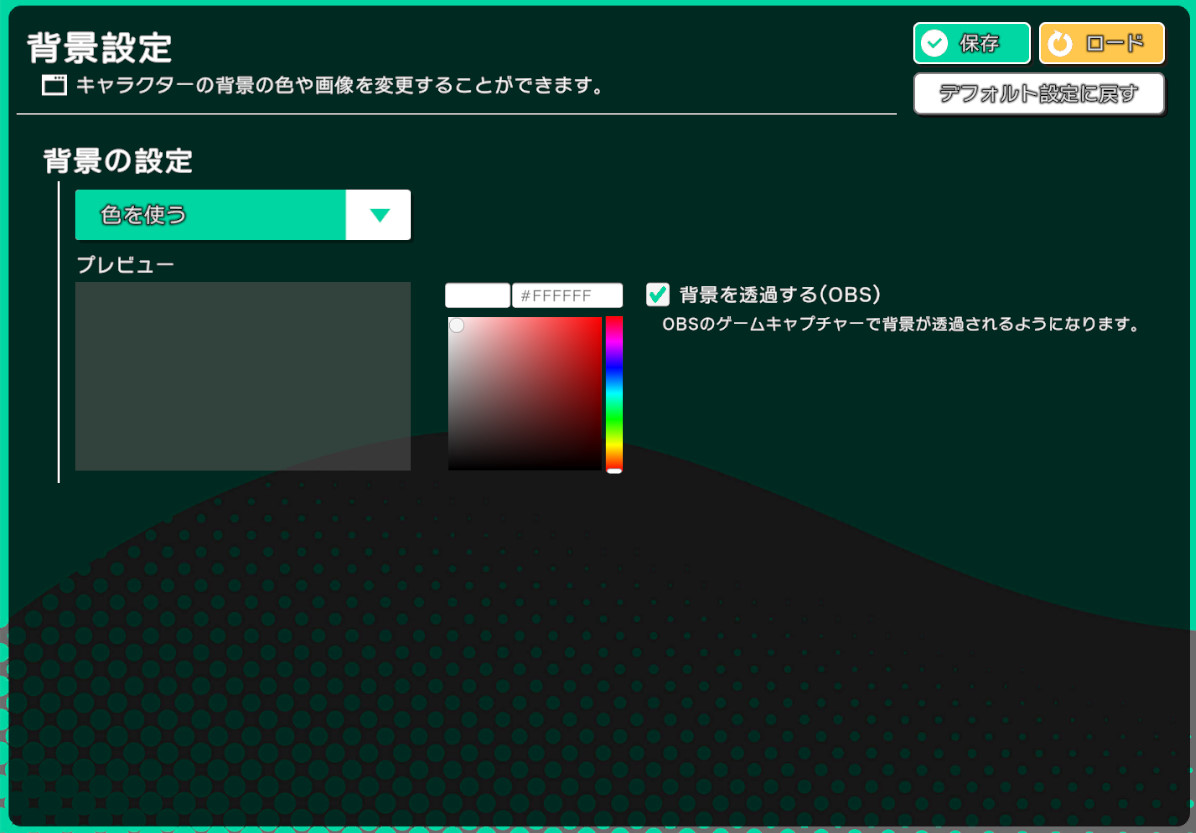The image size is (1196, 833).
Task: Select blue on the rainbow hue bar
Action: [x=614, y=367]
